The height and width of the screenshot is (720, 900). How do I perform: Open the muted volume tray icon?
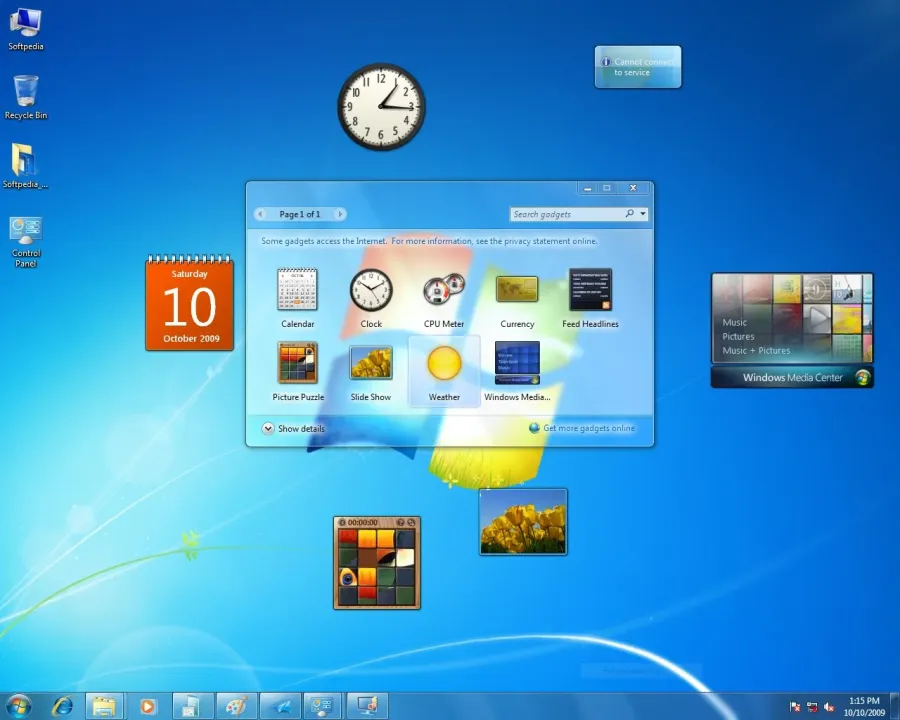(x=829, y=707)
